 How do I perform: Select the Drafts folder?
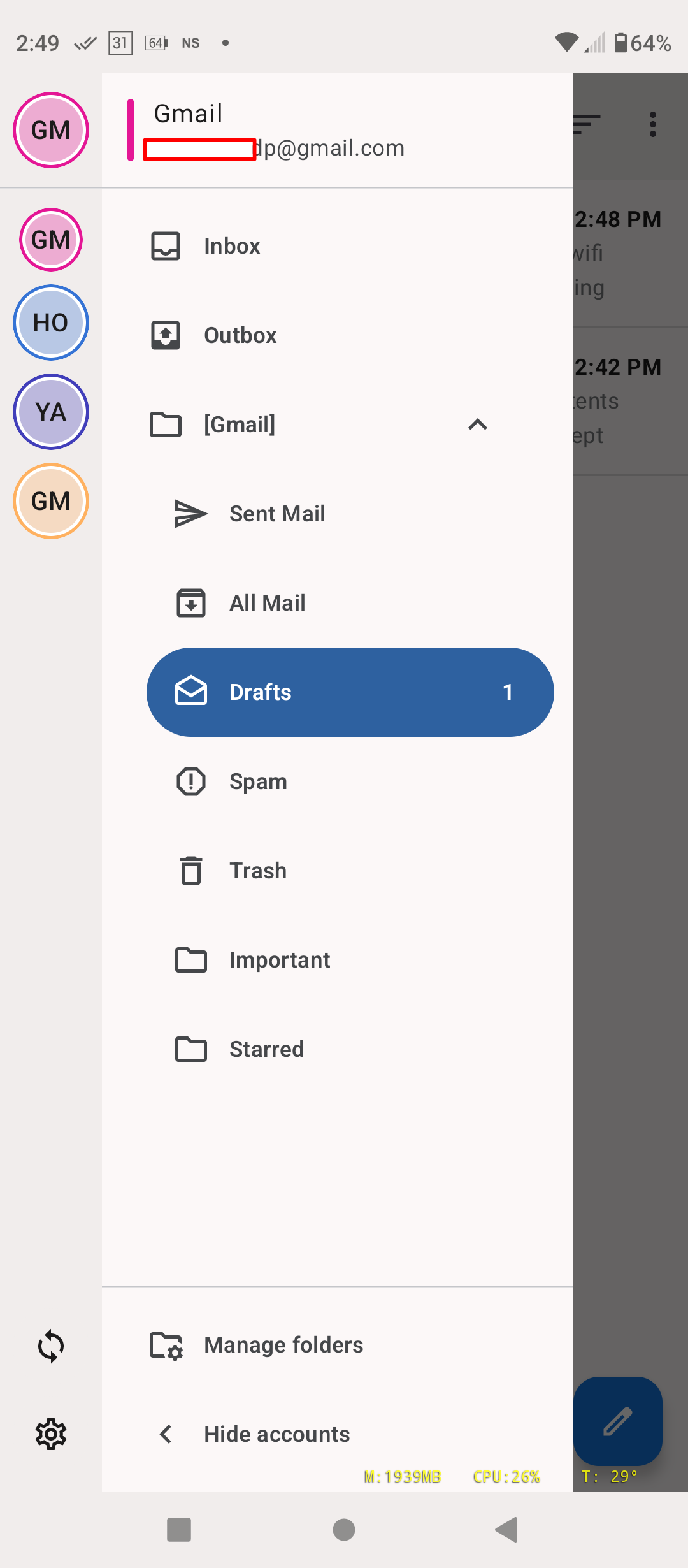(x=350, y=692)
